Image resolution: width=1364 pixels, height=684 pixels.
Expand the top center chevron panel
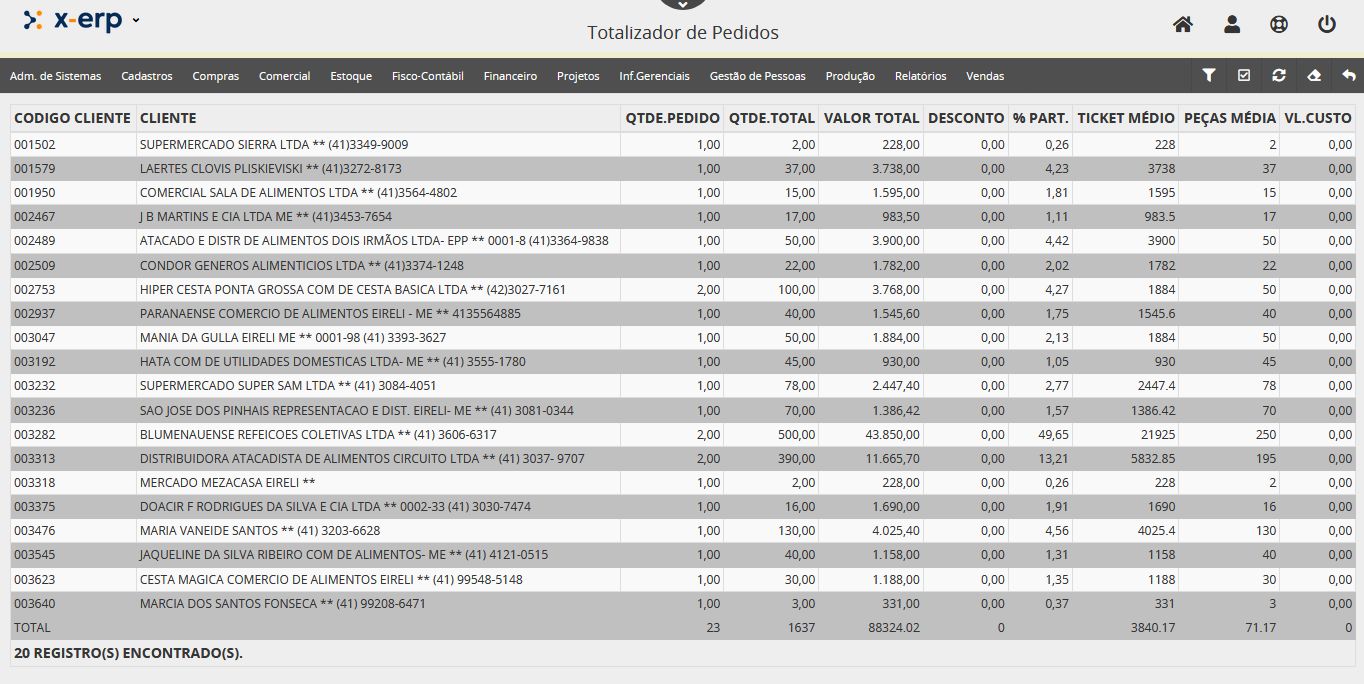click(x=683, y=4)
